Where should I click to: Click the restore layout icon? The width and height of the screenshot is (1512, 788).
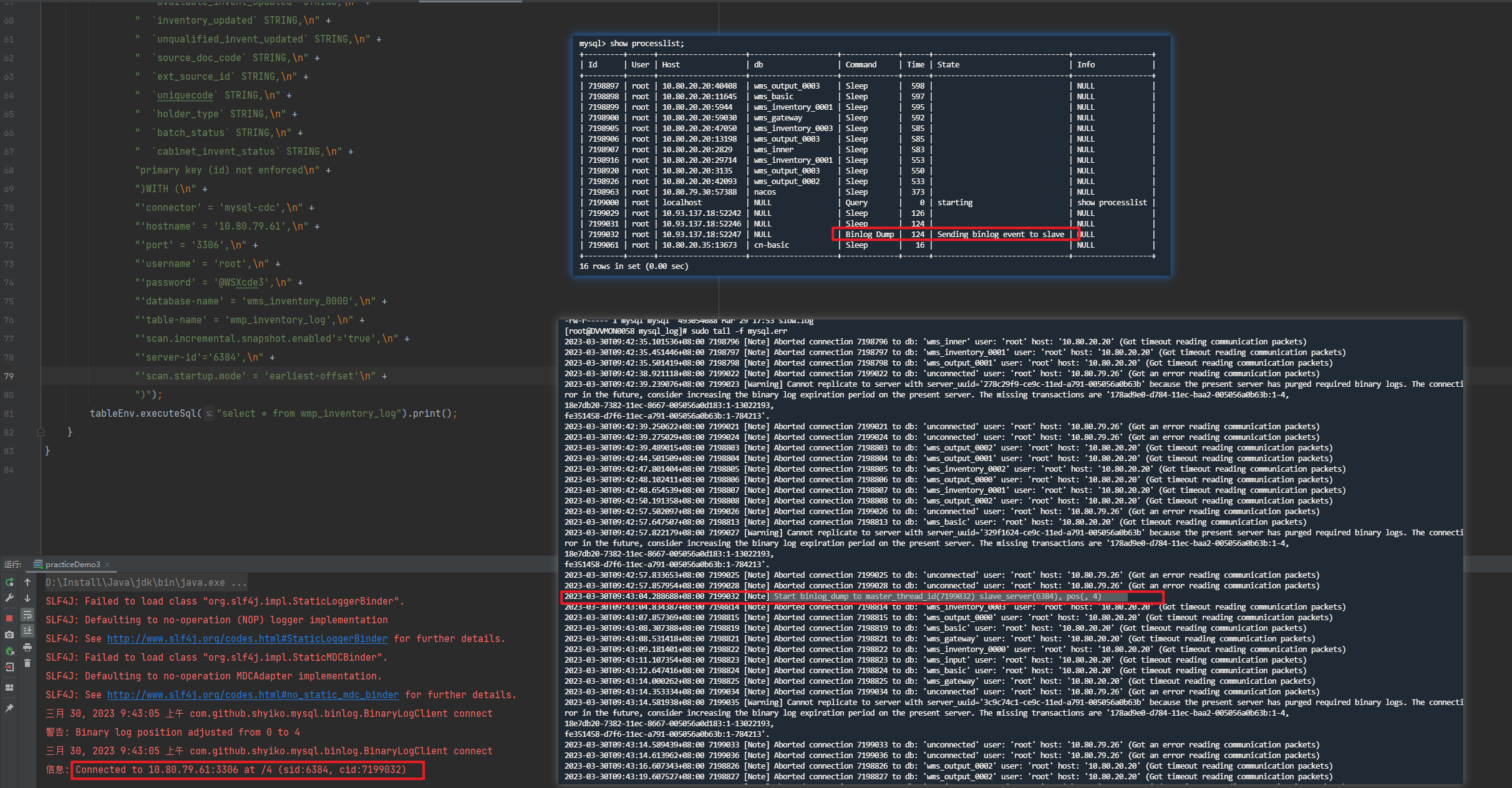[x=9, y=688]
